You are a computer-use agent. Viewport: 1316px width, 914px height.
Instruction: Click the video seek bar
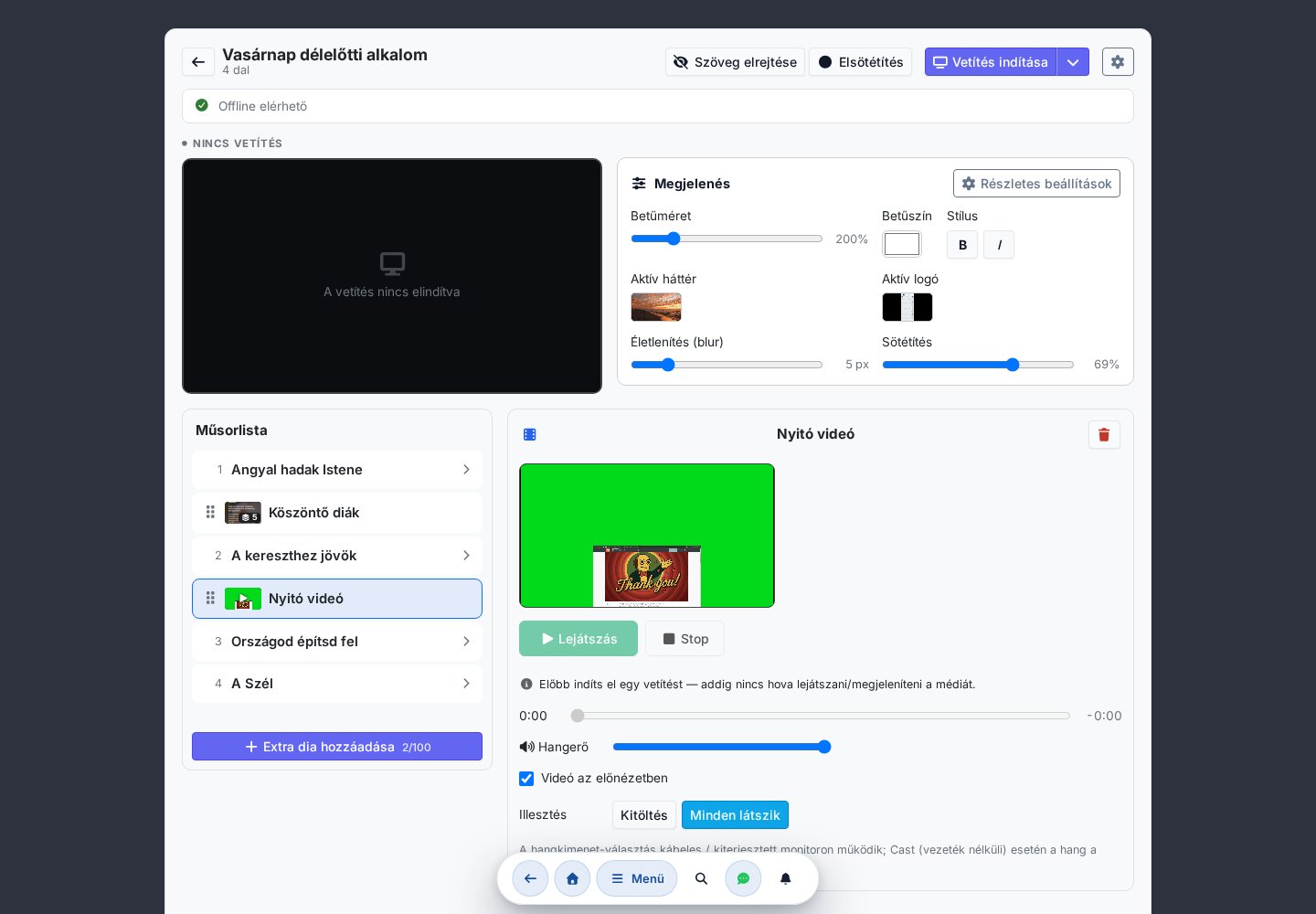821,716
